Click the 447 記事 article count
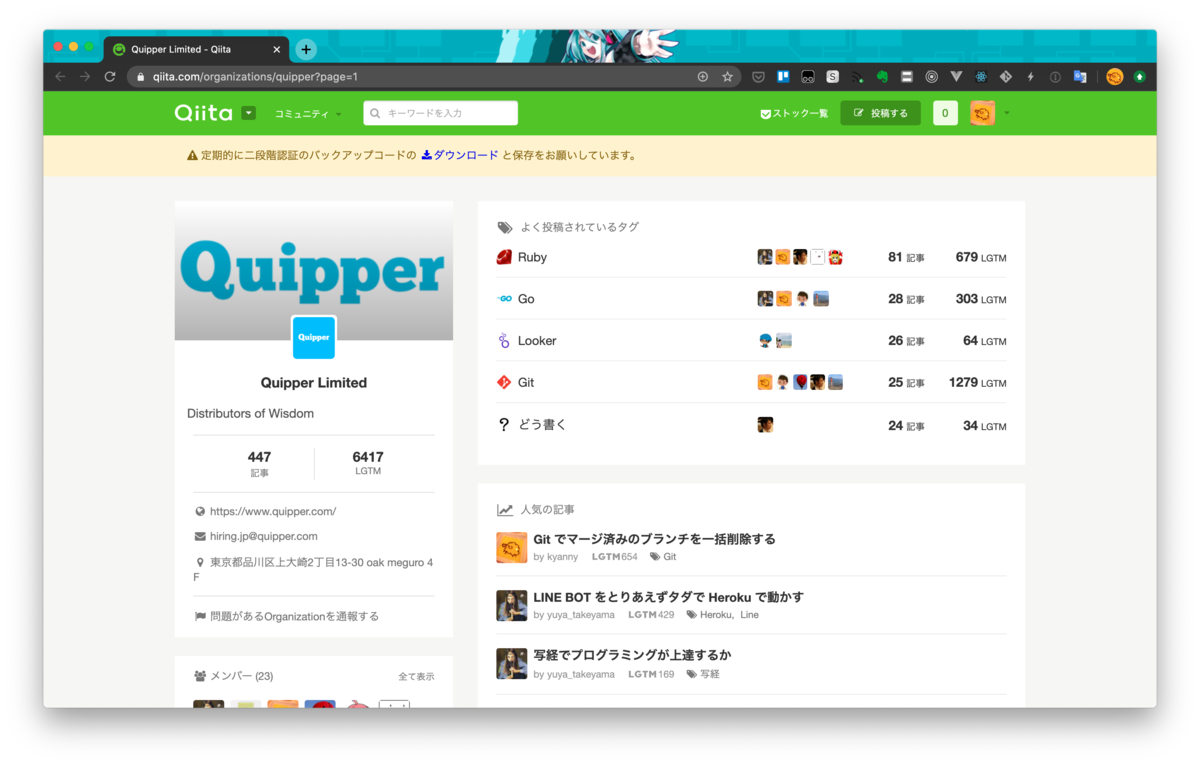1200x765 pixels. click(x=259, y=463)
